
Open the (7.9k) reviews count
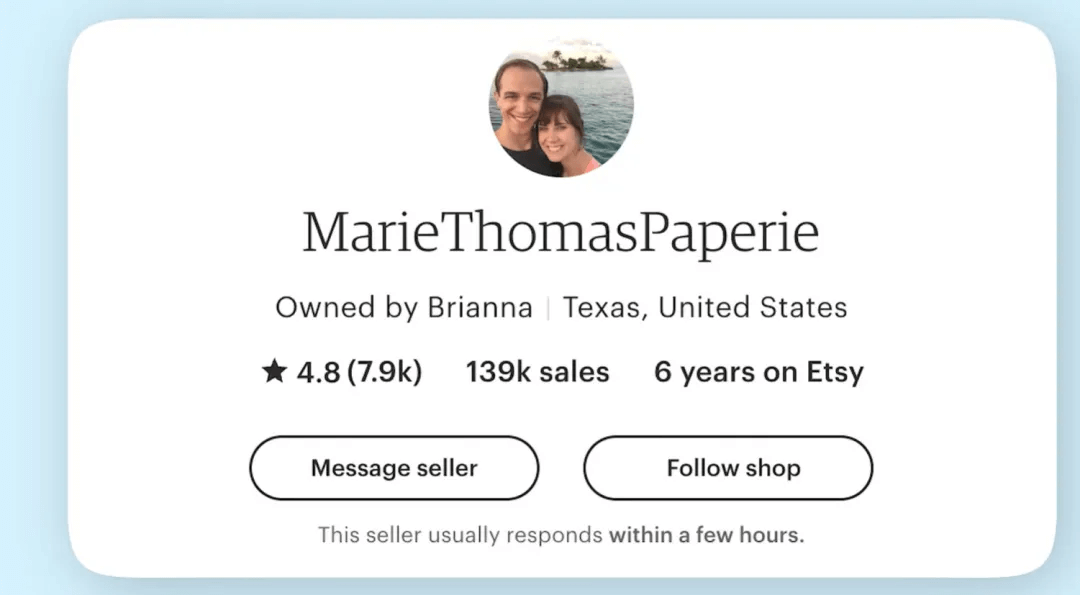coord(385,373)
